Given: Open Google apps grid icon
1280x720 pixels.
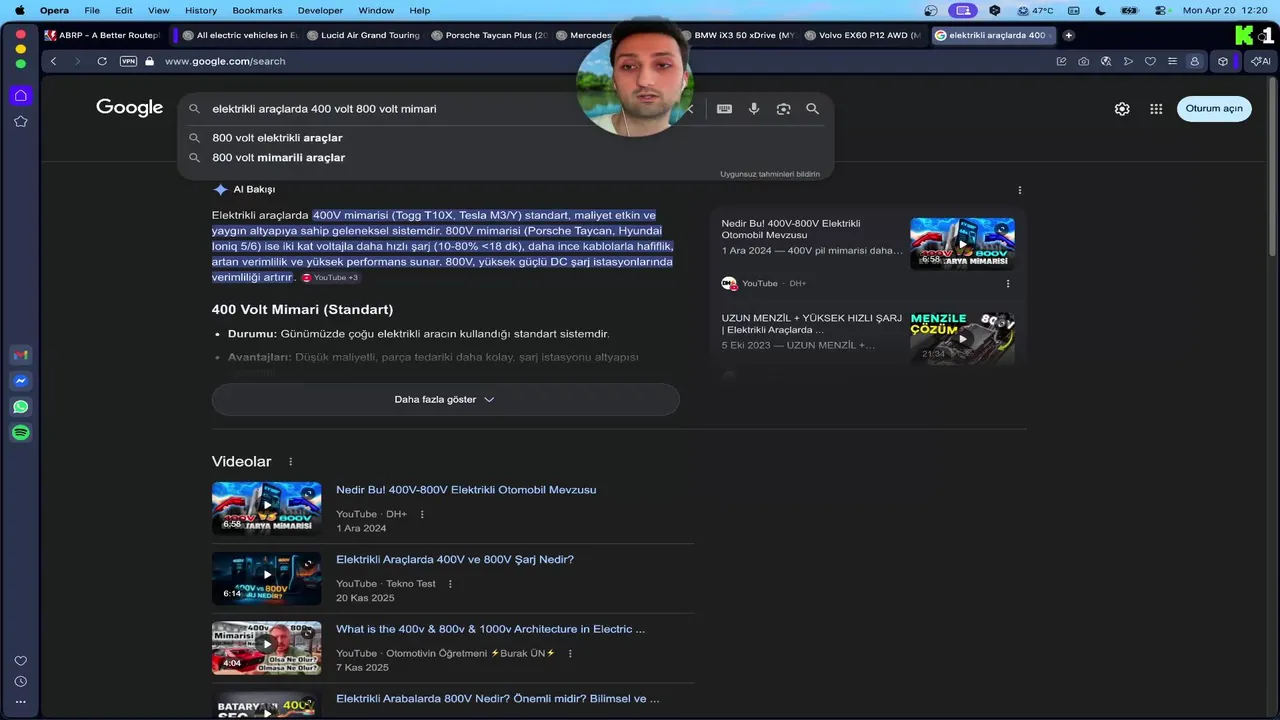Looking at the screenshot, I should click(1156, 109).
